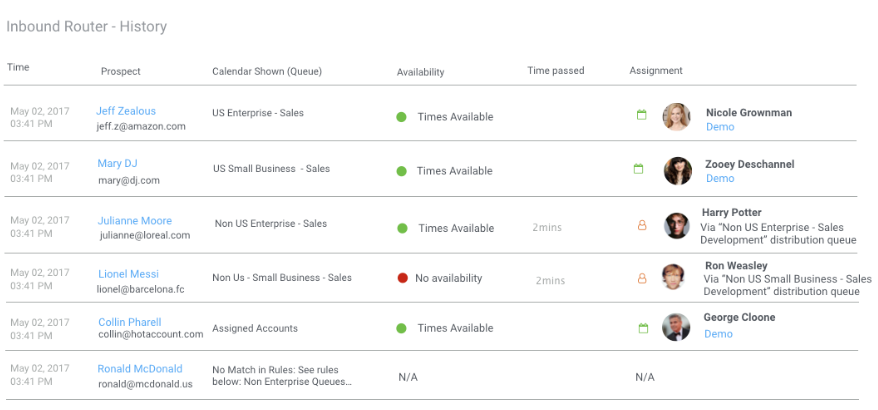The width and height of the screenshot is (878, 410).
Task: Click the calendar icon beside Zooey Deschannel
Action: [638, 169]
